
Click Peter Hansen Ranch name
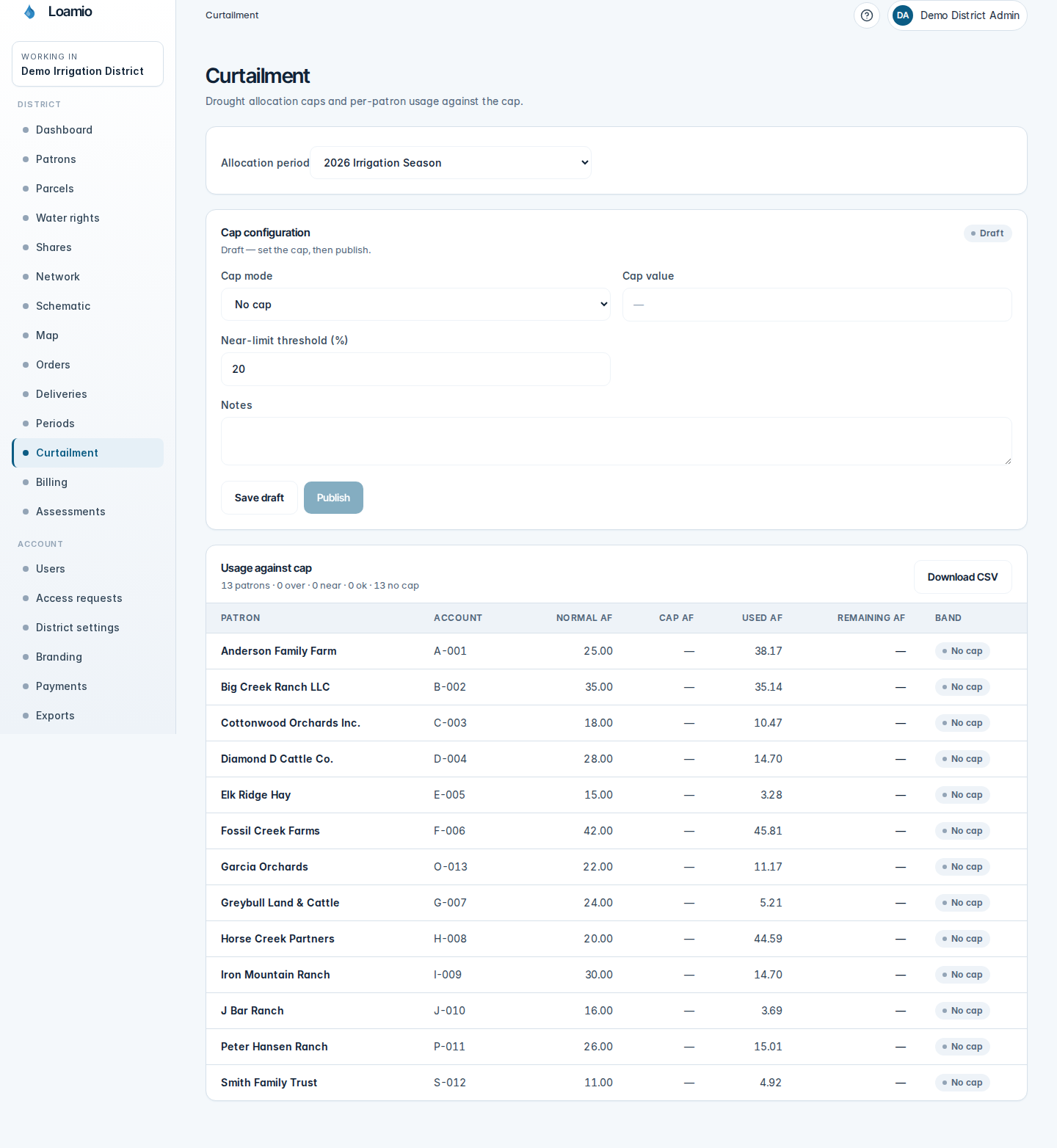coord(275,1047)
